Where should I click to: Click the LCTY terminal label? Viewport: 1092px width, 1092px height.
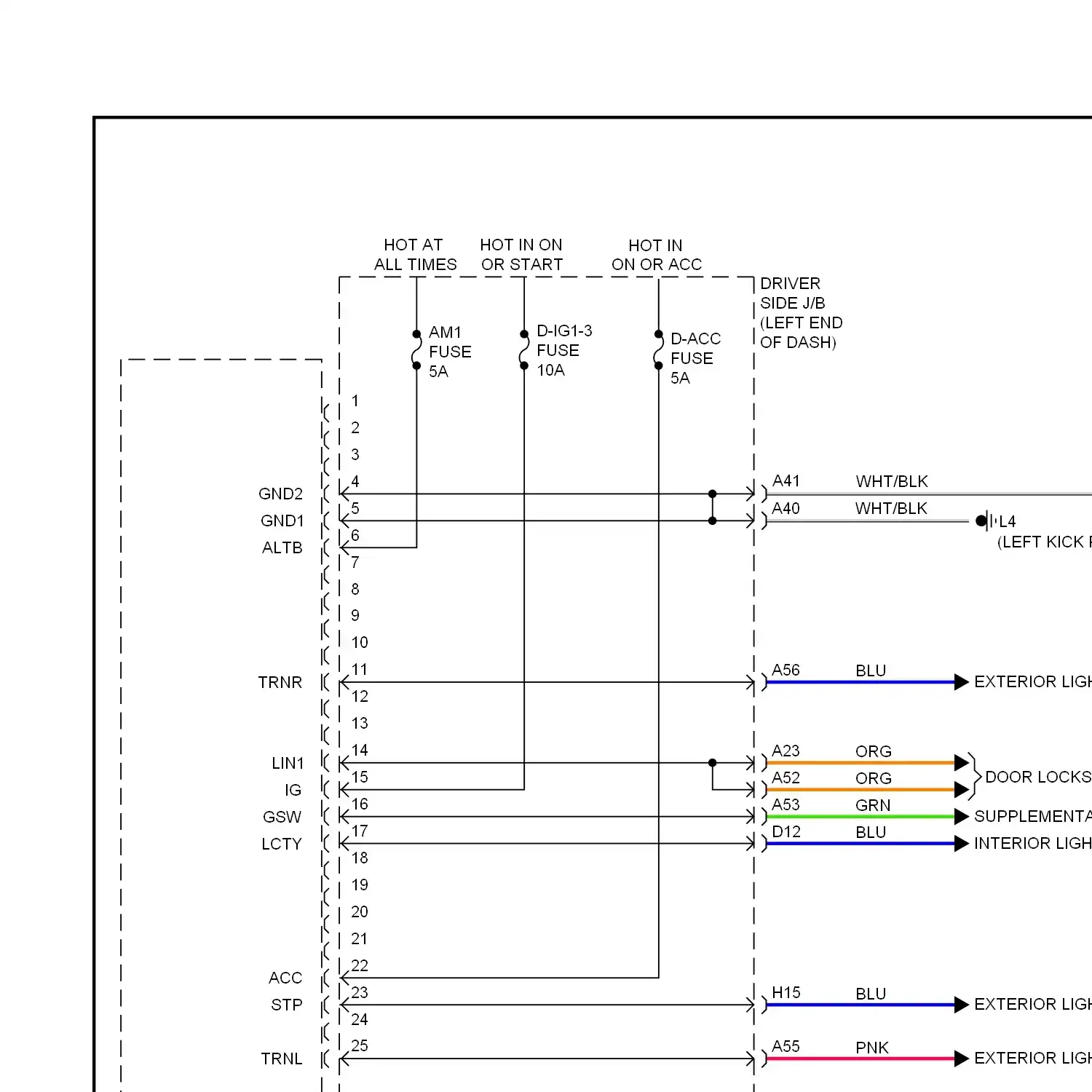coord(281,844)
